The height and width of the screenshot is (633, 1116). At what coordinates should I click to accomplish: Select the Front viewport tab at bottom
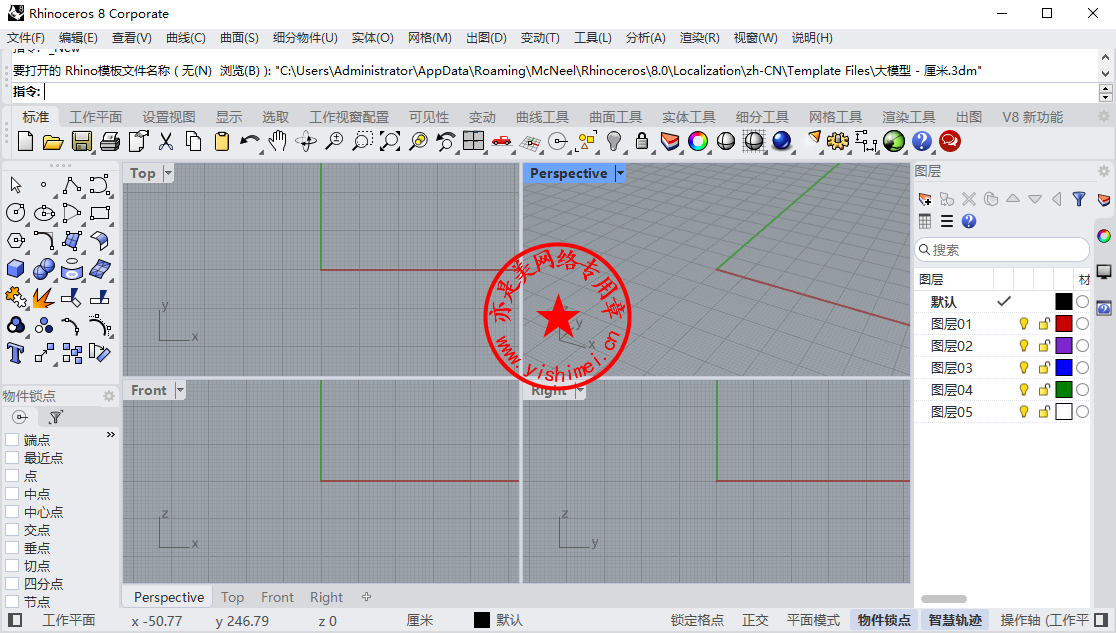click(x=277, y=597)
